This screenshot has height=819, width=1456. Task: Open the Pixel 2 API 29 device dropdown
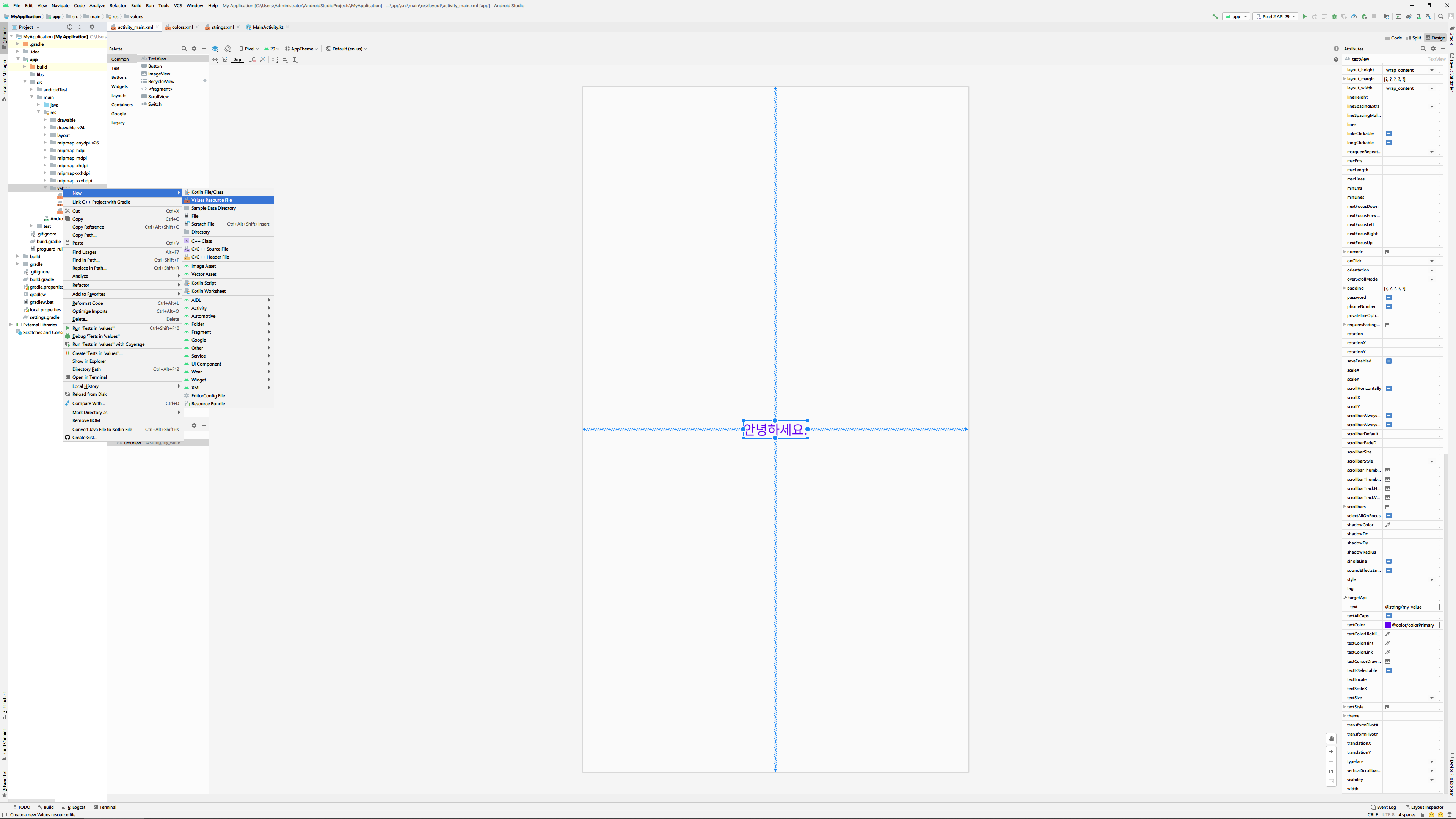pos(1275,17)
